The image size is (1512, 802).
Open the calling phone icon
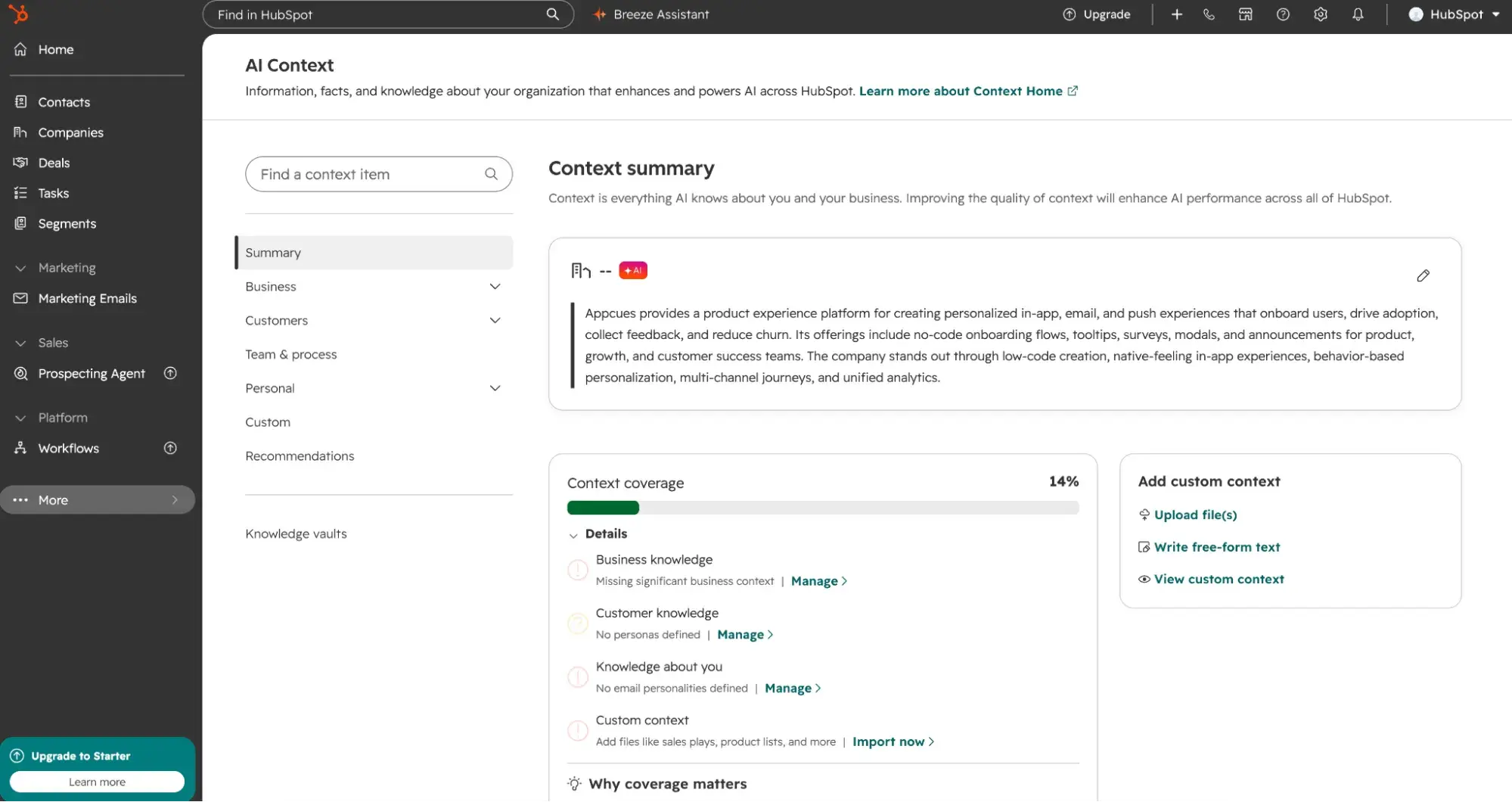tap(1209, 14)
